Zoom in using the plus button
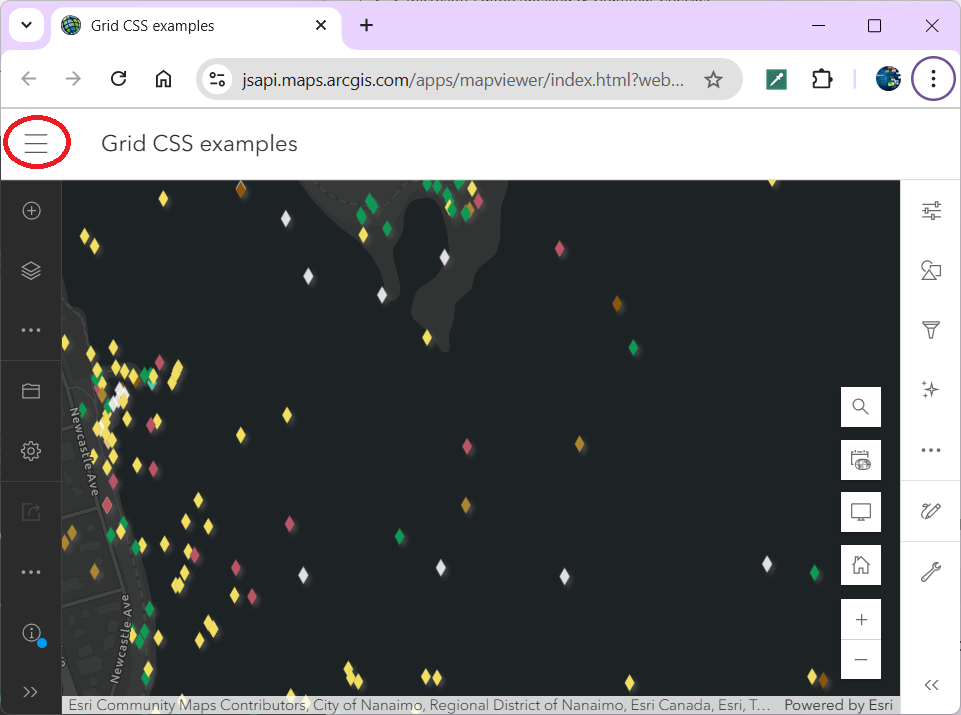 860,618
